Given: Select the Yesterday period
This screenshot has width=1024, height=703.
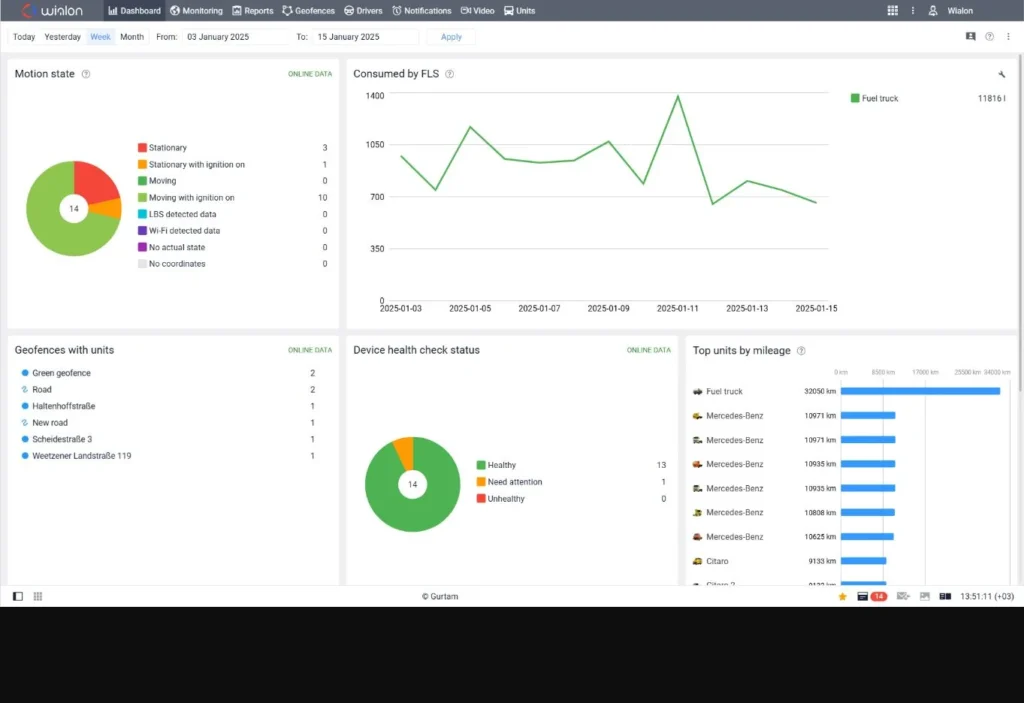Looking at the screenshot, I should point(63,37).
